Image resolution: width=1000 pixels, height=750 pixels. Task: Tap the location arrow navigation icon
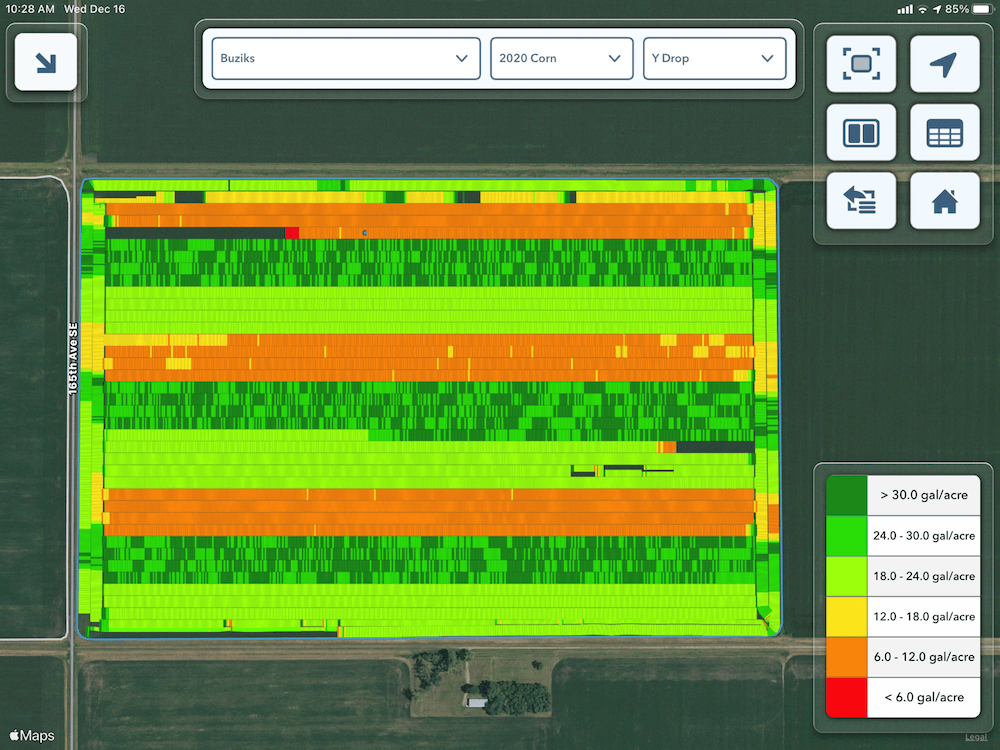[944, 65]
